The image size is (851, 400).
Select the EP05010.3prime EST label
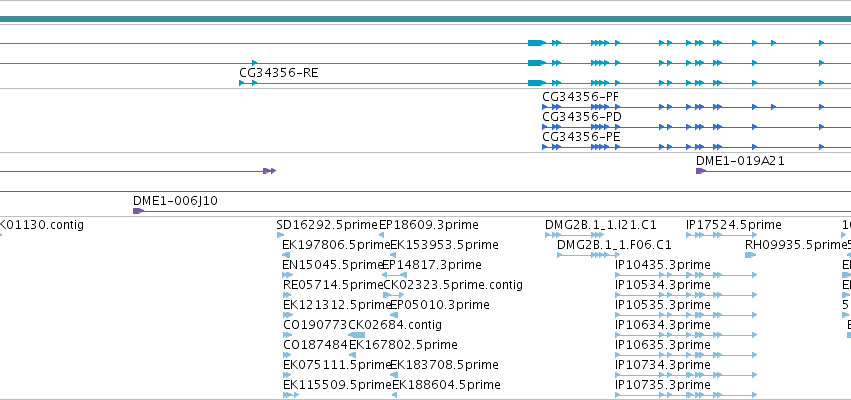pos(440,306)
